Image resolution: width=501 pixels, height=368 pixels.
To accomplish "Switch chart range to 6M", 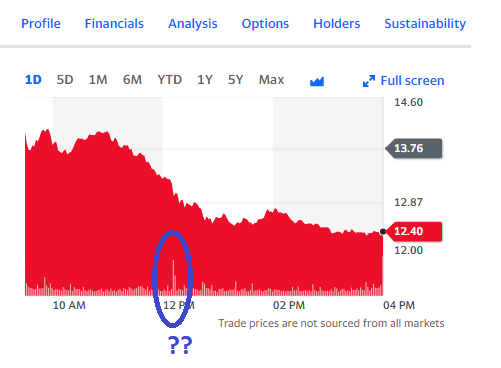I will [132, 80].
